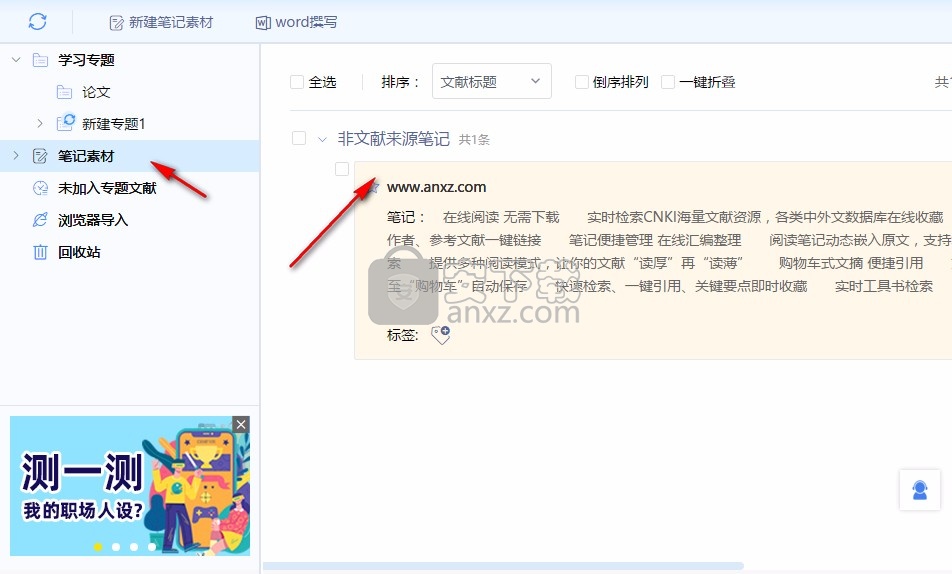Collapse the 非文献来源笔记 group
This screenshot has width=952, height=574.
[x=322, y=139]
